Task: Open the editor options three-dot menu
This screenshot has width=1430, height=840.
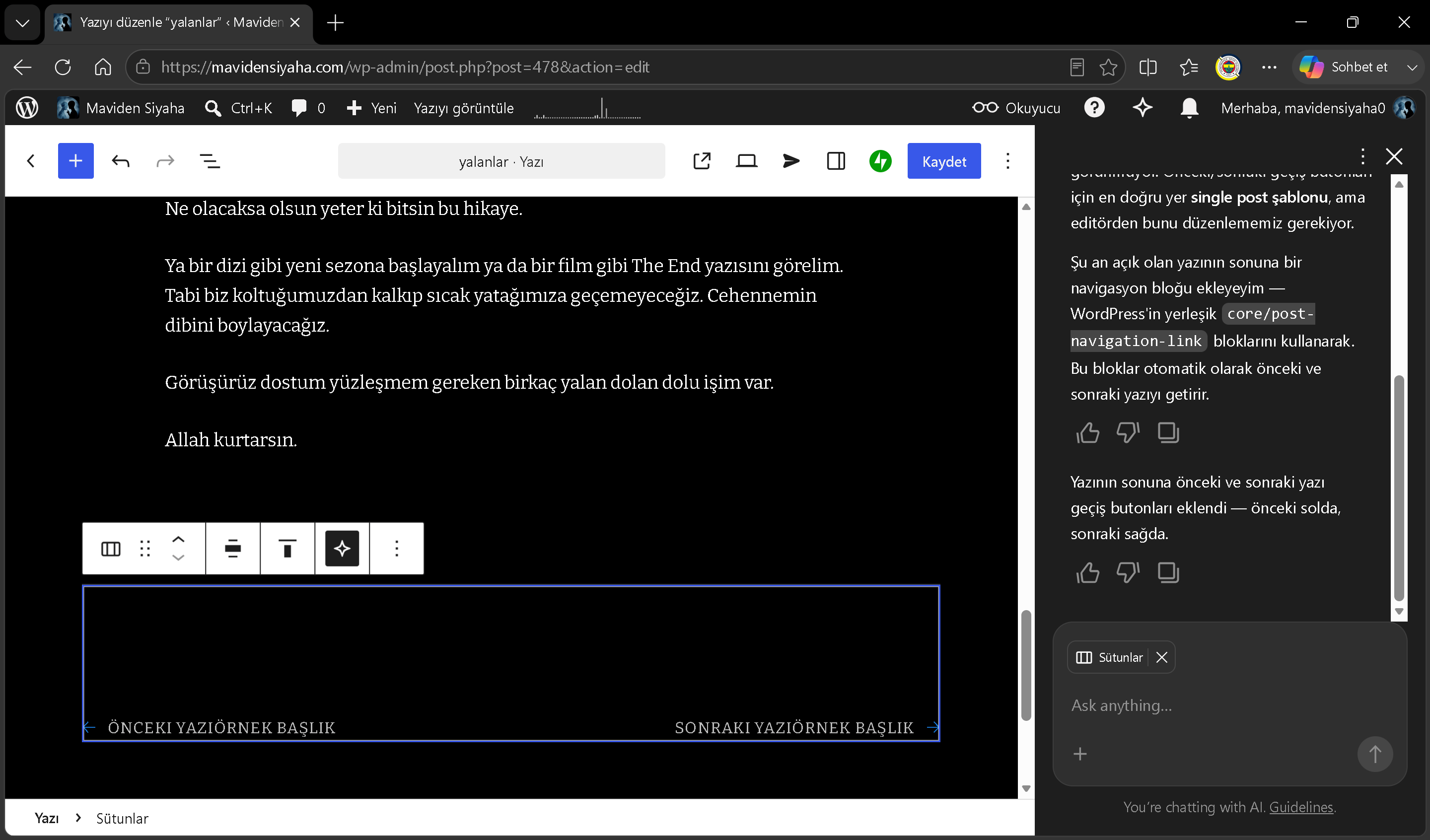Action: [x=1007, y=161]
